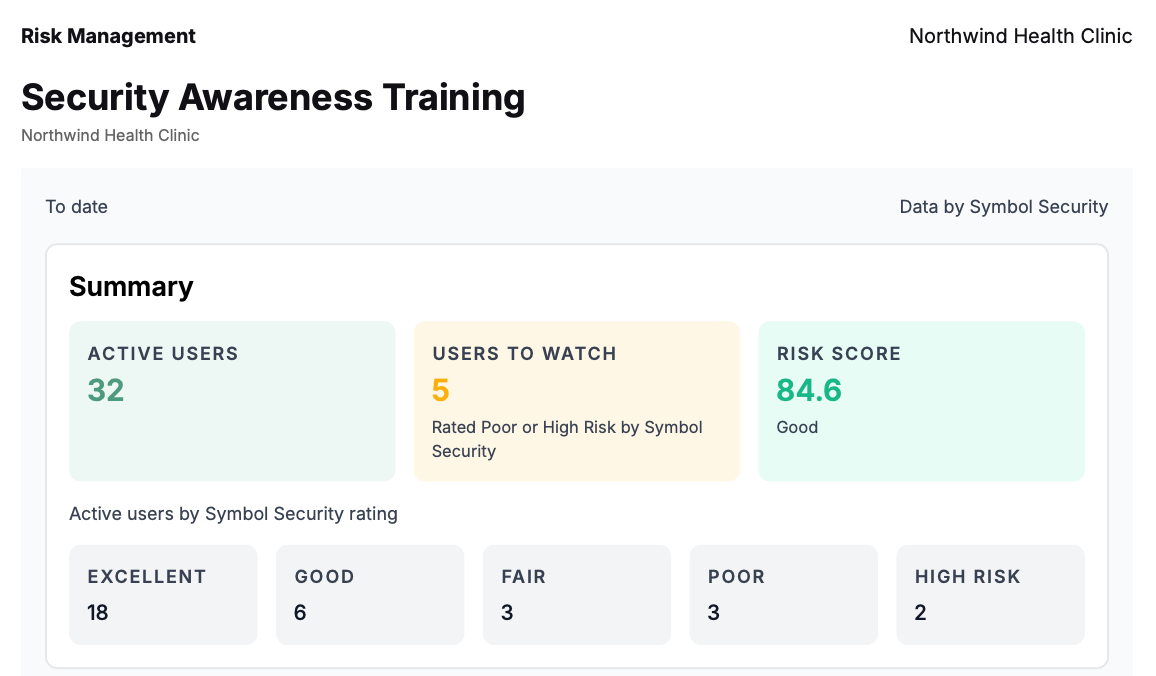Select the Poor rating tile
Screen dimensions: 1156x676
pyautogui.click(x=784, y=595)
